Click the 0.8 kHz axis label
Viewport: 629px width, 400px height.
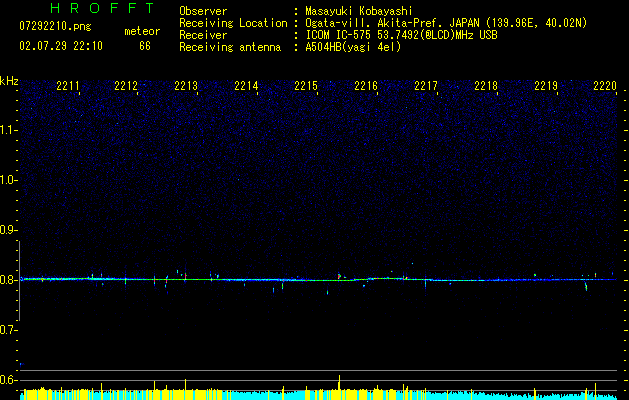click(x=9, y=280)
